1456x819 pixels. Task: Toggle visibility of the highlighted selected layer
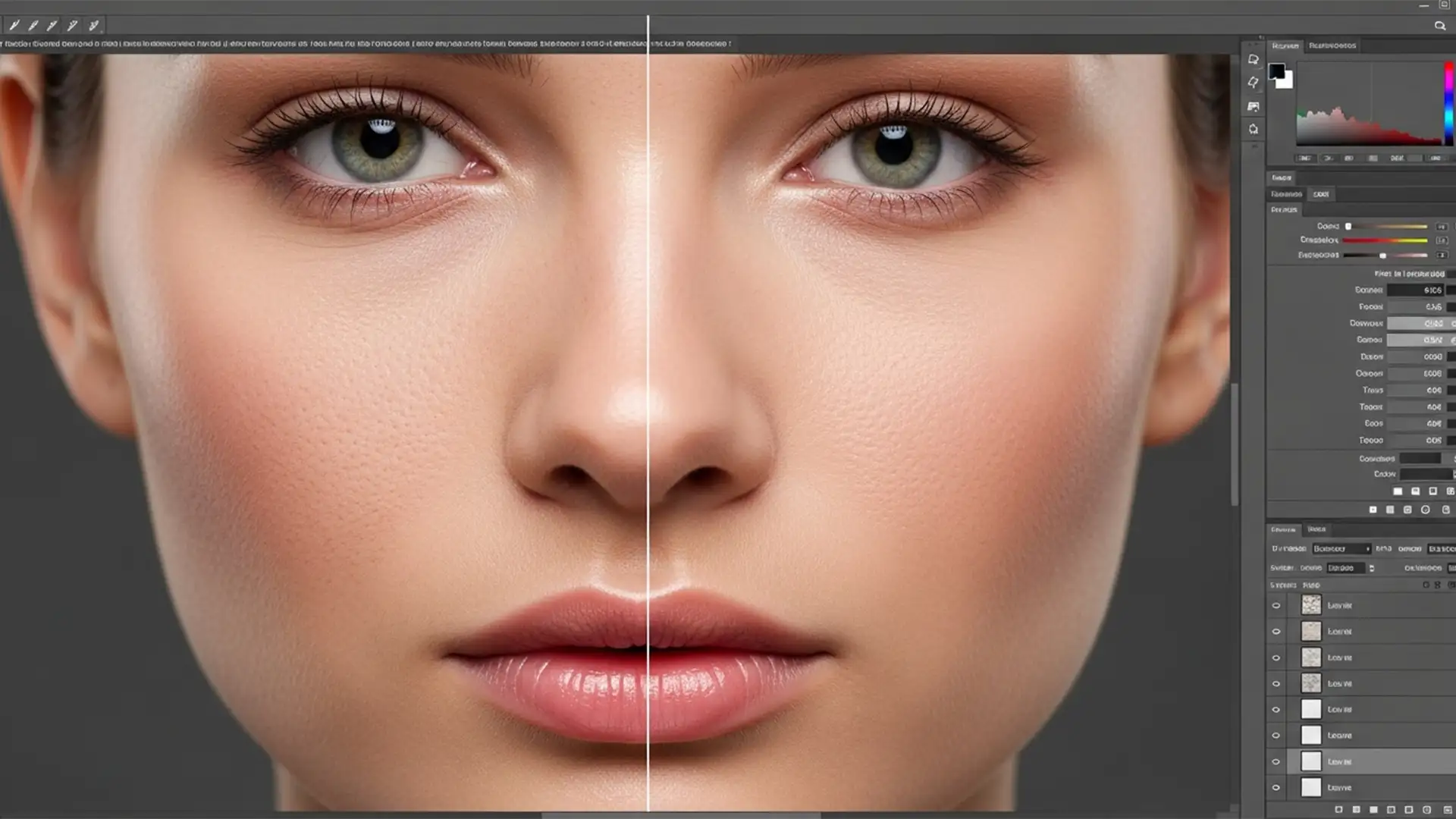click(1276, 761)
